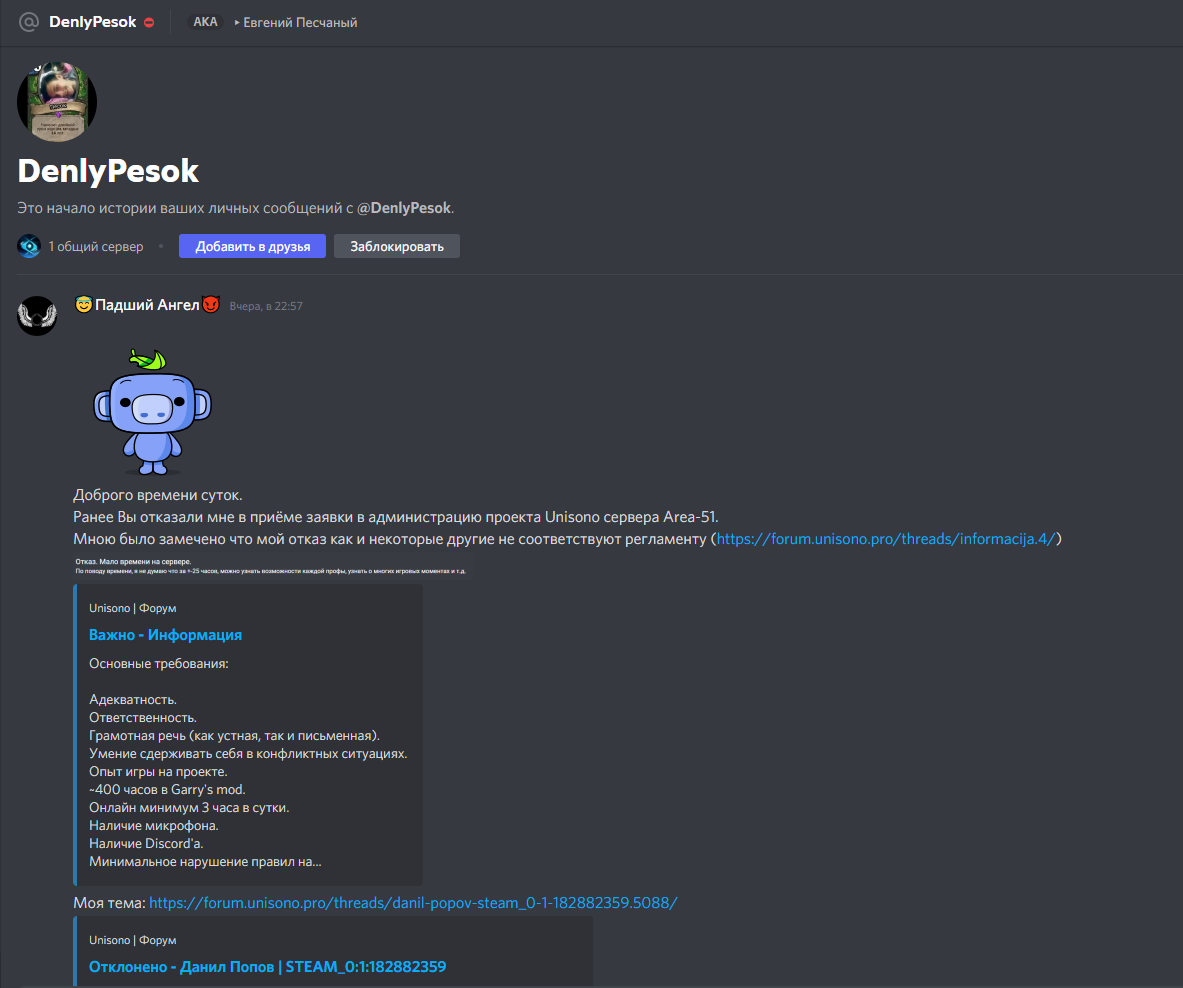Open Падший Ангел's message avatar
Image resolution: width=1183 pixels, height=988 pixels.
point(37,315)
